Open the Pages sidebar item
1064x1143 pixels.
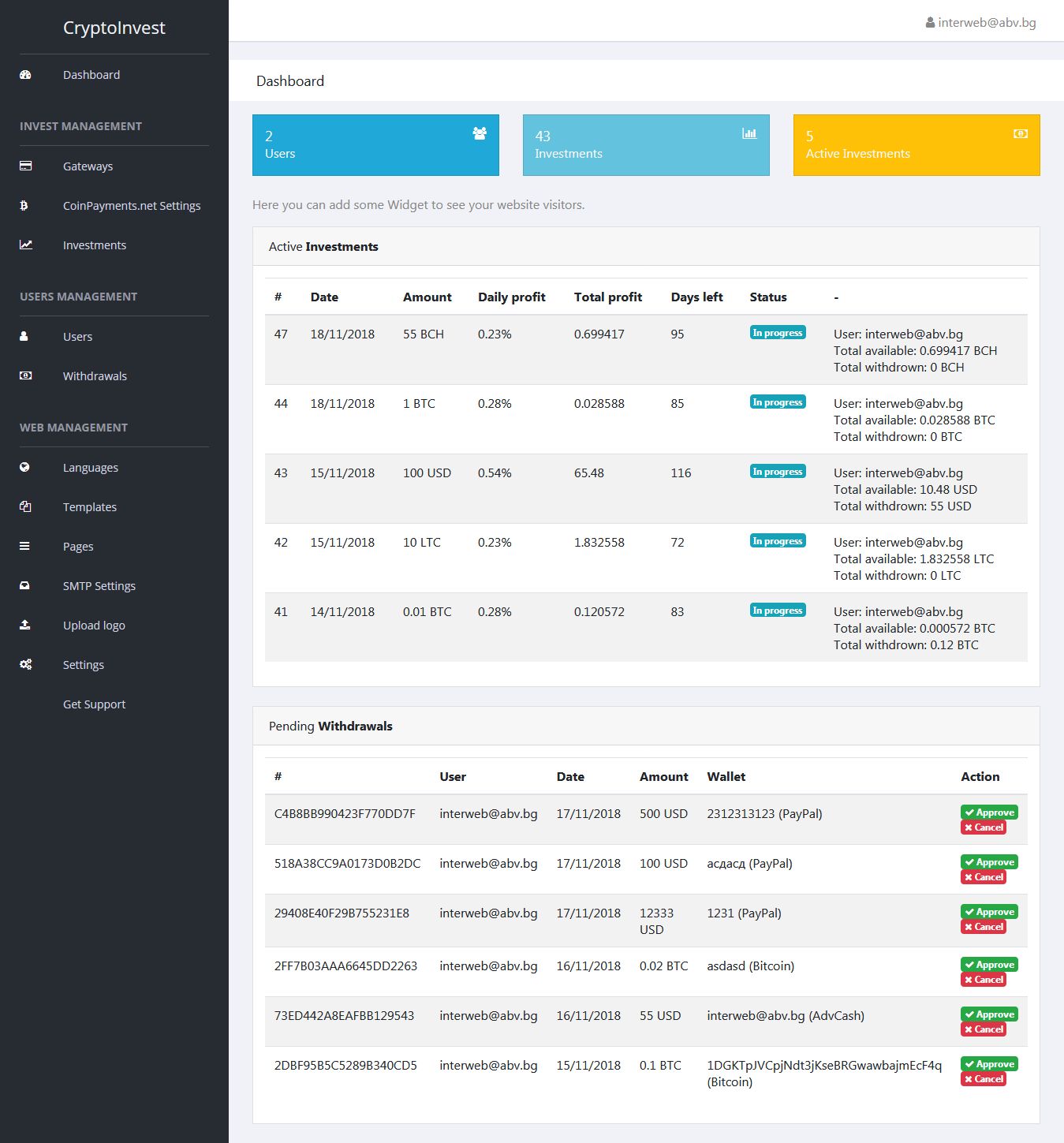(78, 547)
